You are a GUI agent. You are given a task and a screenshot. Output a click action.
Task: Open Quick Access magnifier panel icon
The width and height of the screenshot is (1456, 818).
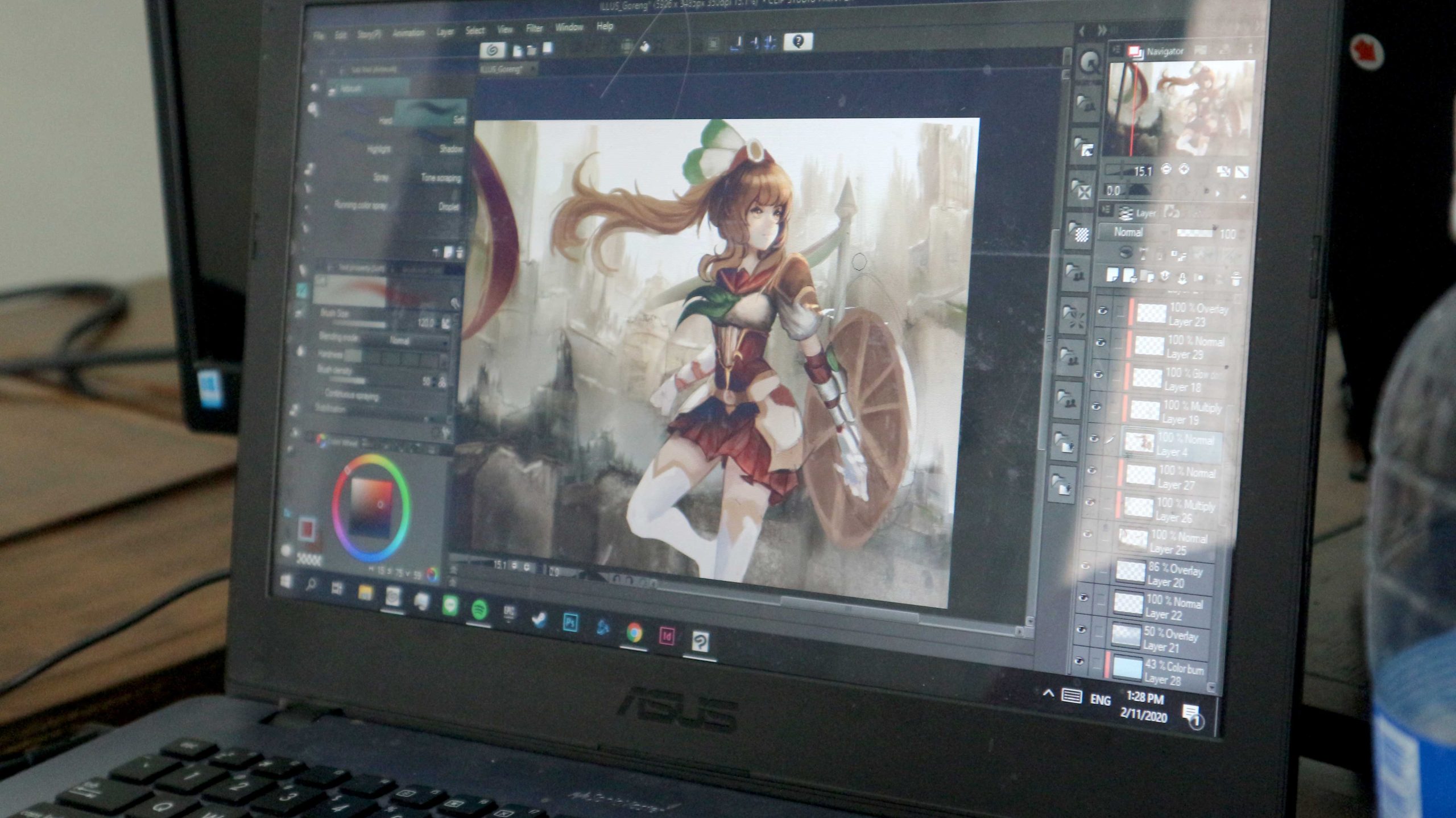tap(1089, 62)
